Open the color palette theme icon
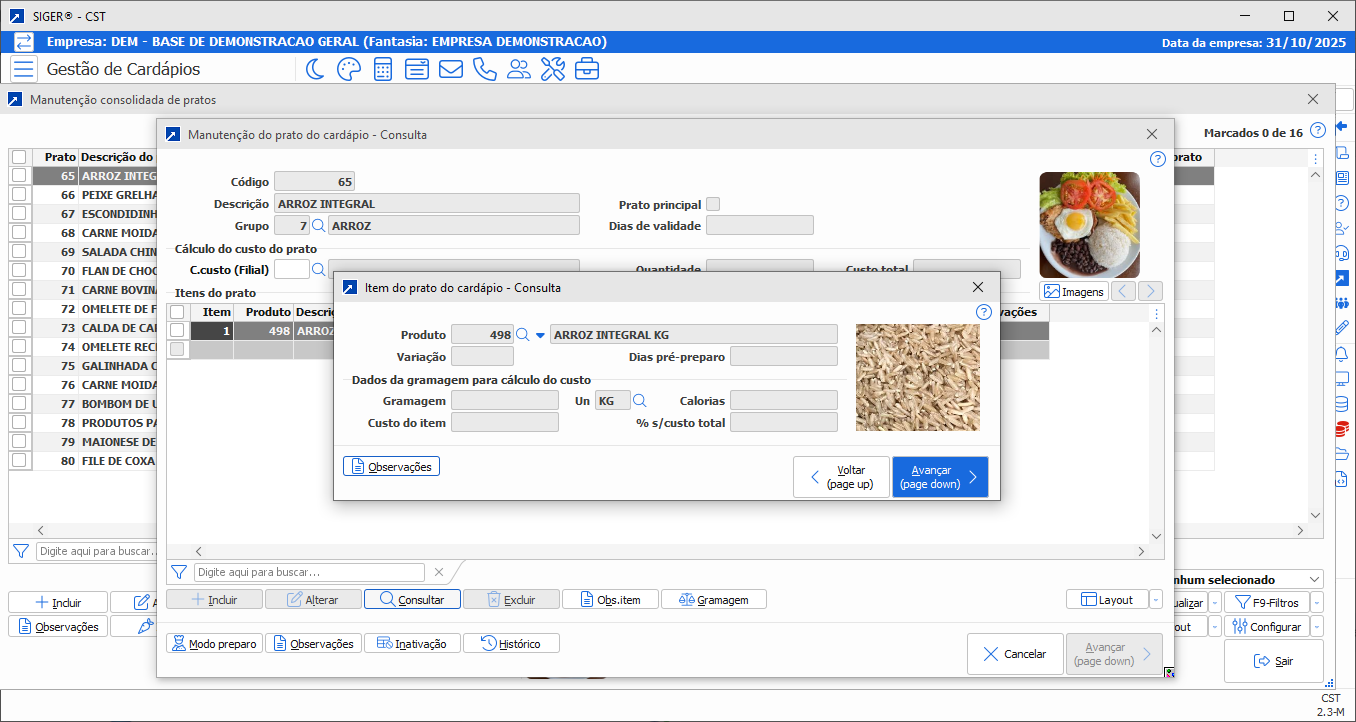 (348, 69)
